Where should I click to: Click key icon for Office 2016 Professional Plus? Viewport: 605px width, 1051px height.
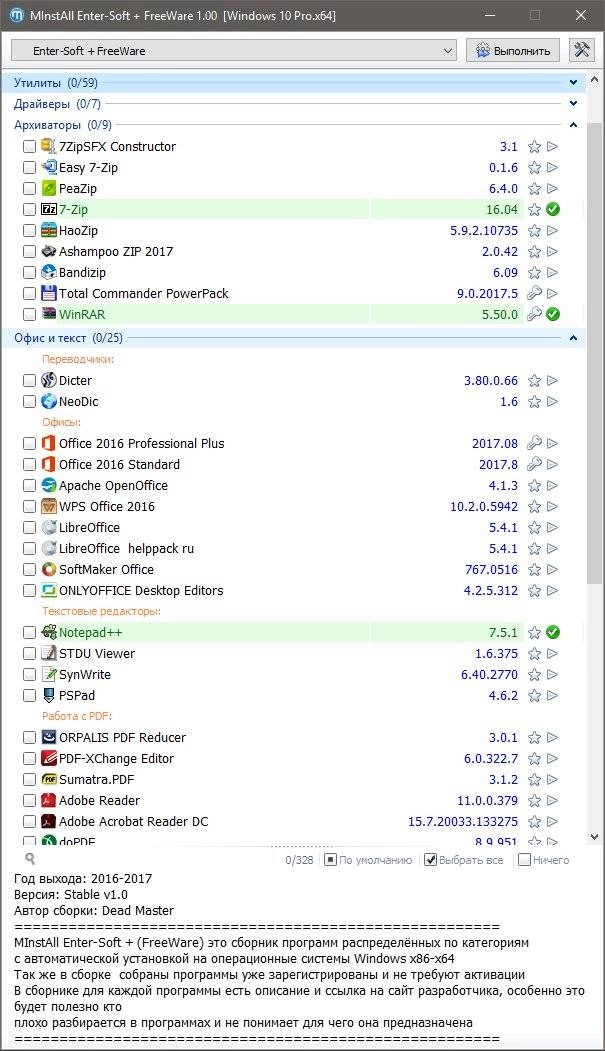tap(534, 444)
